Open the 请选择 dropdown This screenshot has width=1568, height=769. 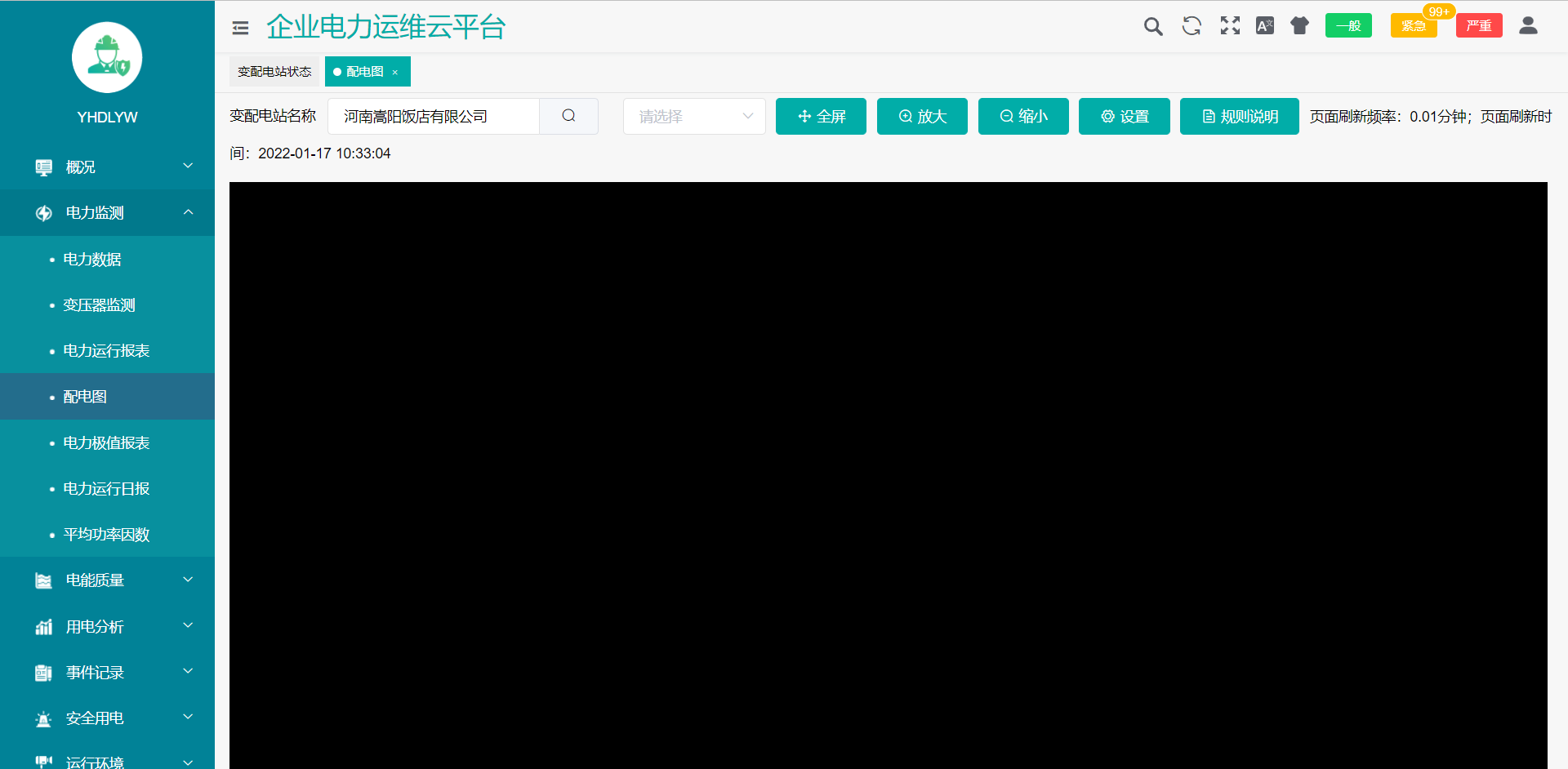tap(694, 116)
